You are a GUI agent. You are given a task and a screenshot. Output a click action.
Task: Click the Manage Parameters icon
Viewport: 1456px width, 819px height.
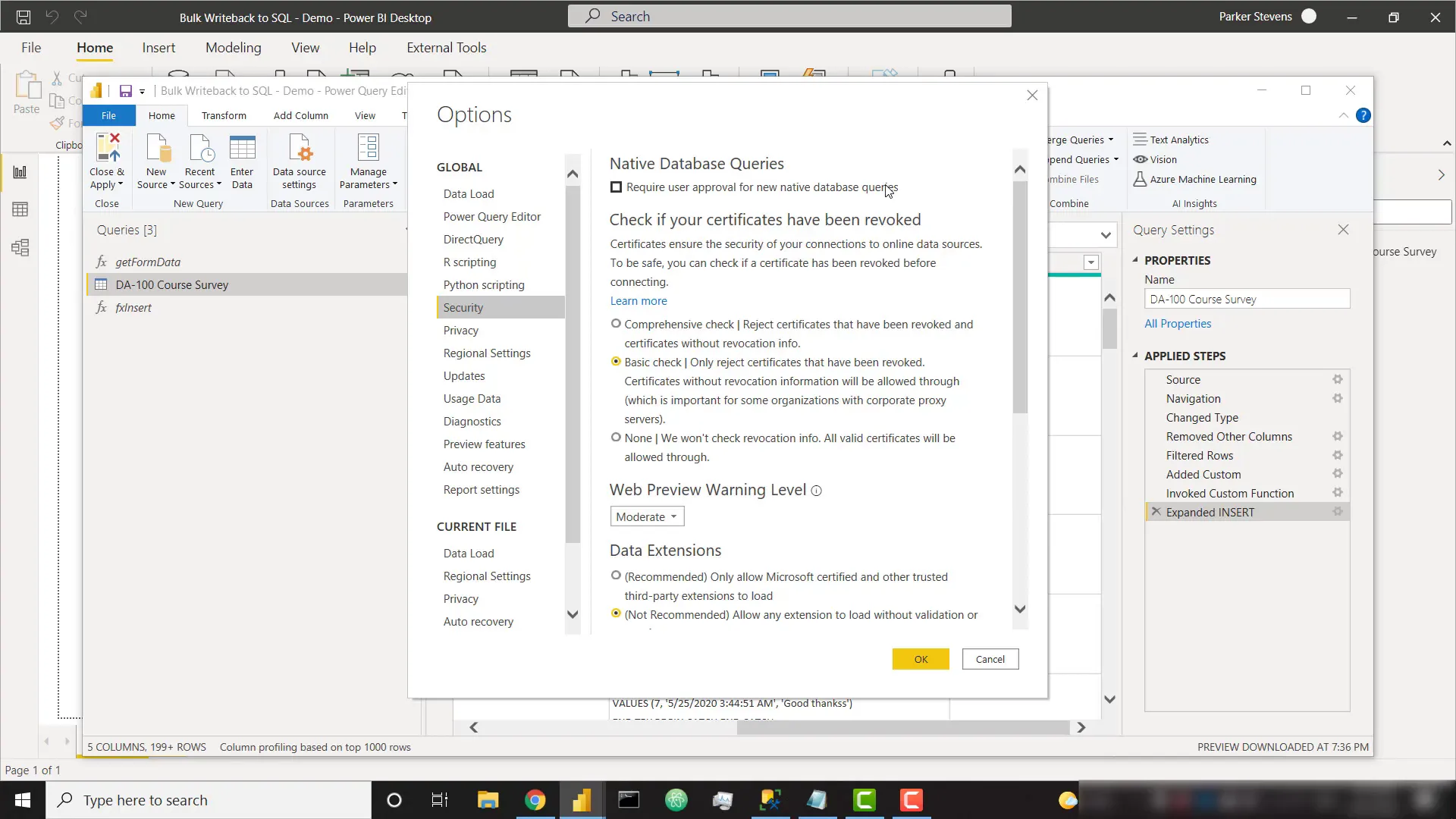(x=368, y=147)
